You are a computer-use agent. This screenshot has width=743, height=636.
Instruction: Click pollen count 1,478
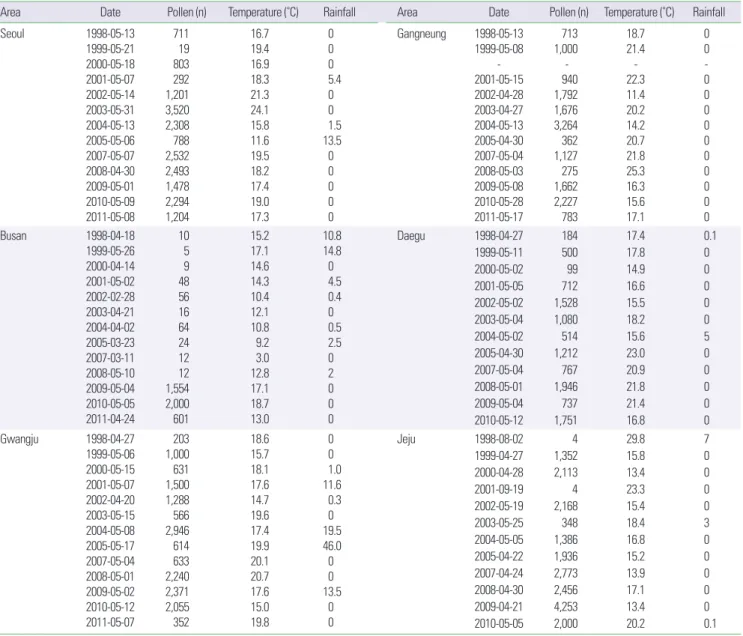pyautogui.click(x=177, y=187)
